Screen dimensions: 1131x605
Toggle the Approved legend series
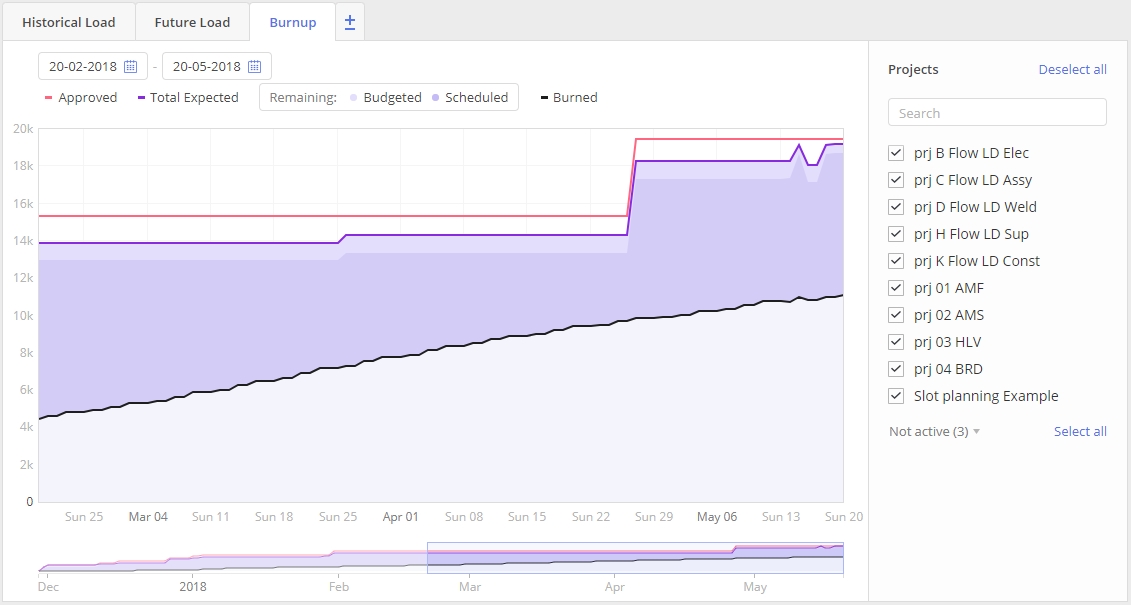coord(81,97)
